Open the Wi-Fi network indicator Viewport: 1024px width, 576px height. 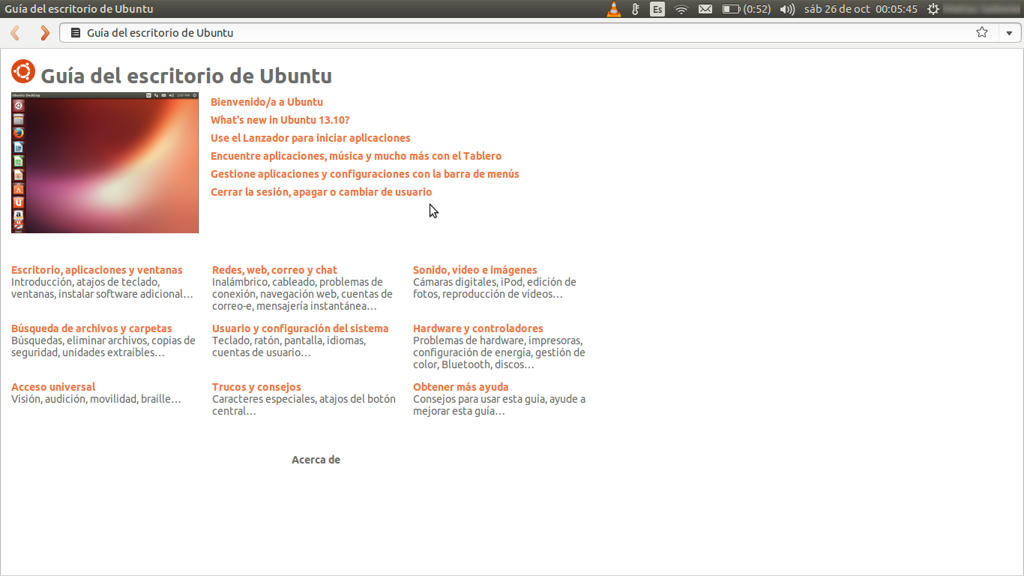pos(681,9)
